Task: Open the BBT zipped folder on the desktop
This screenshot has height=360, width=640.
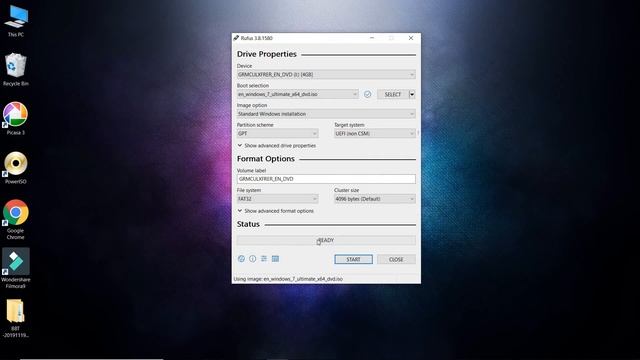Action: tap(16, 318)
